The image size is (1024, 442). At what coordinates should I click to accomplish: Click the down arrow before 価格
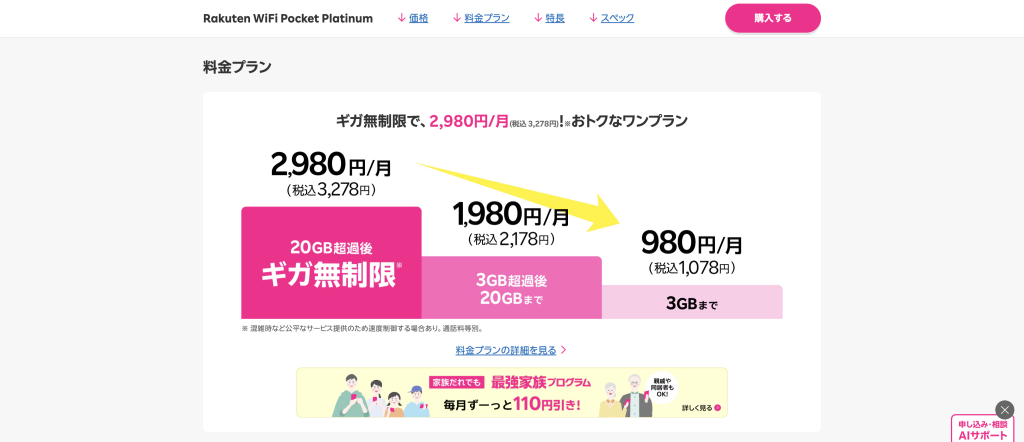coord(401,18)
